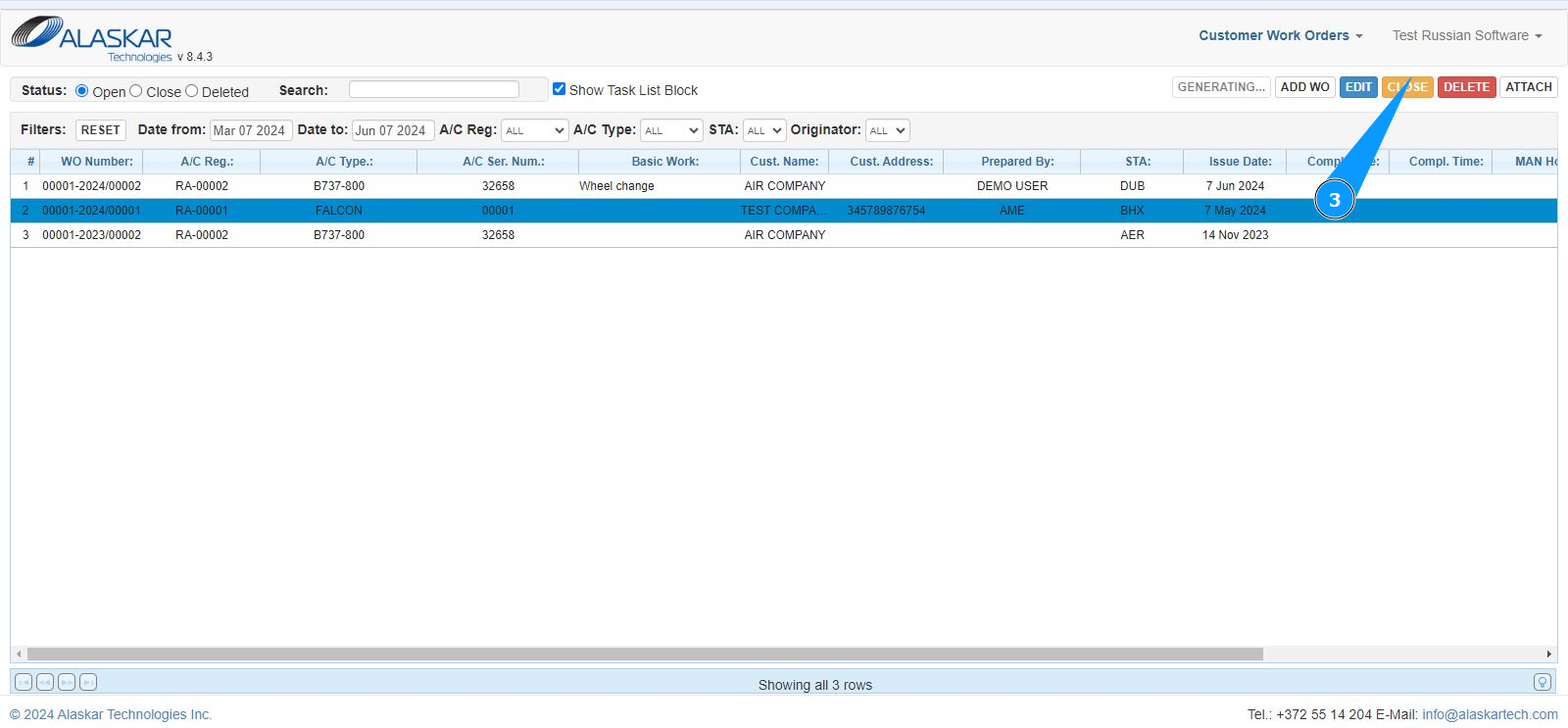Screen dimensions: 1568x728
Task: Open the Originator filter dropdown
Action: (888, 130)
